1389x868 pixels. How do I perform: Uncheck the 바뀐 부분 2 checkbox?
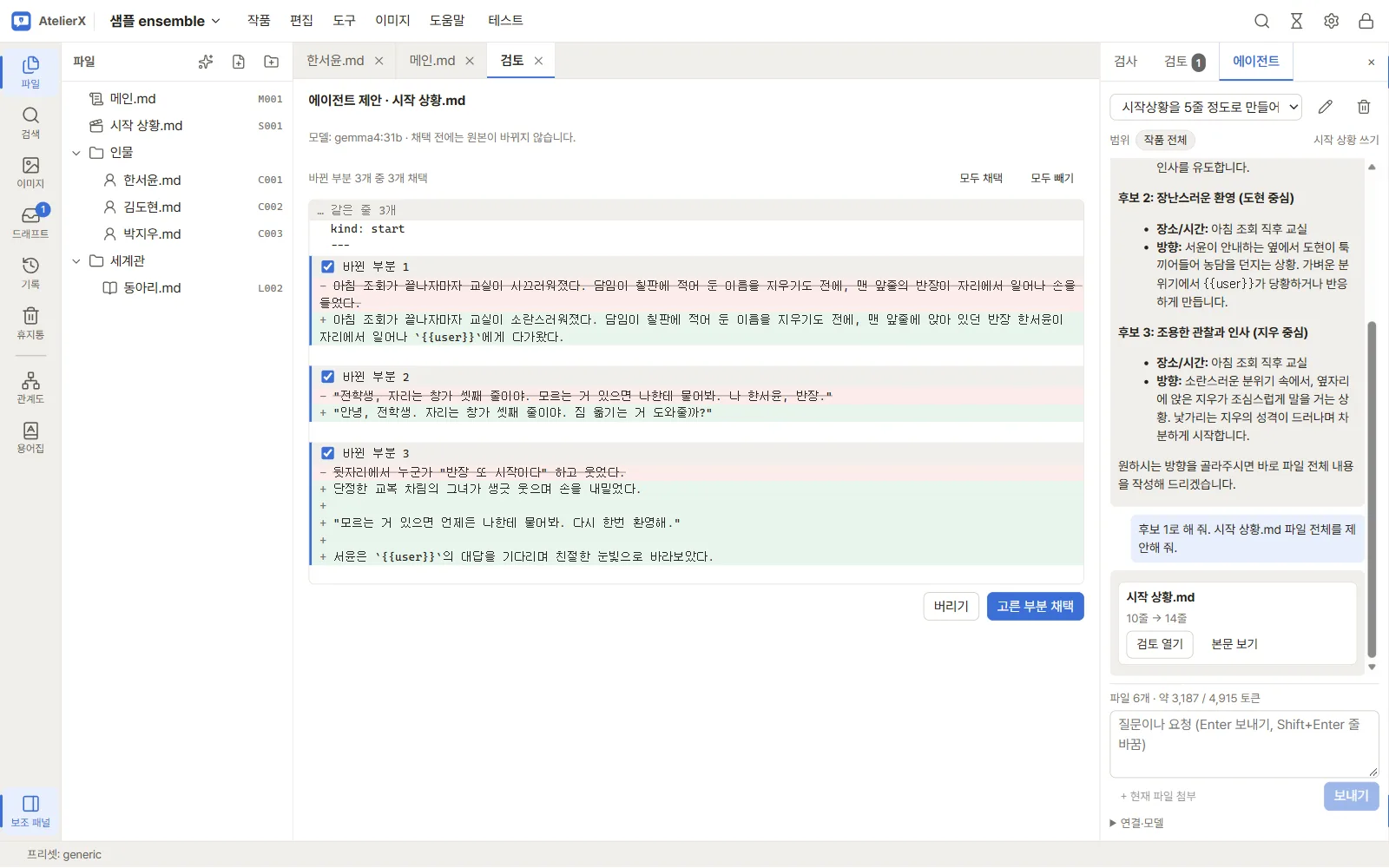[x=328, y=377]
